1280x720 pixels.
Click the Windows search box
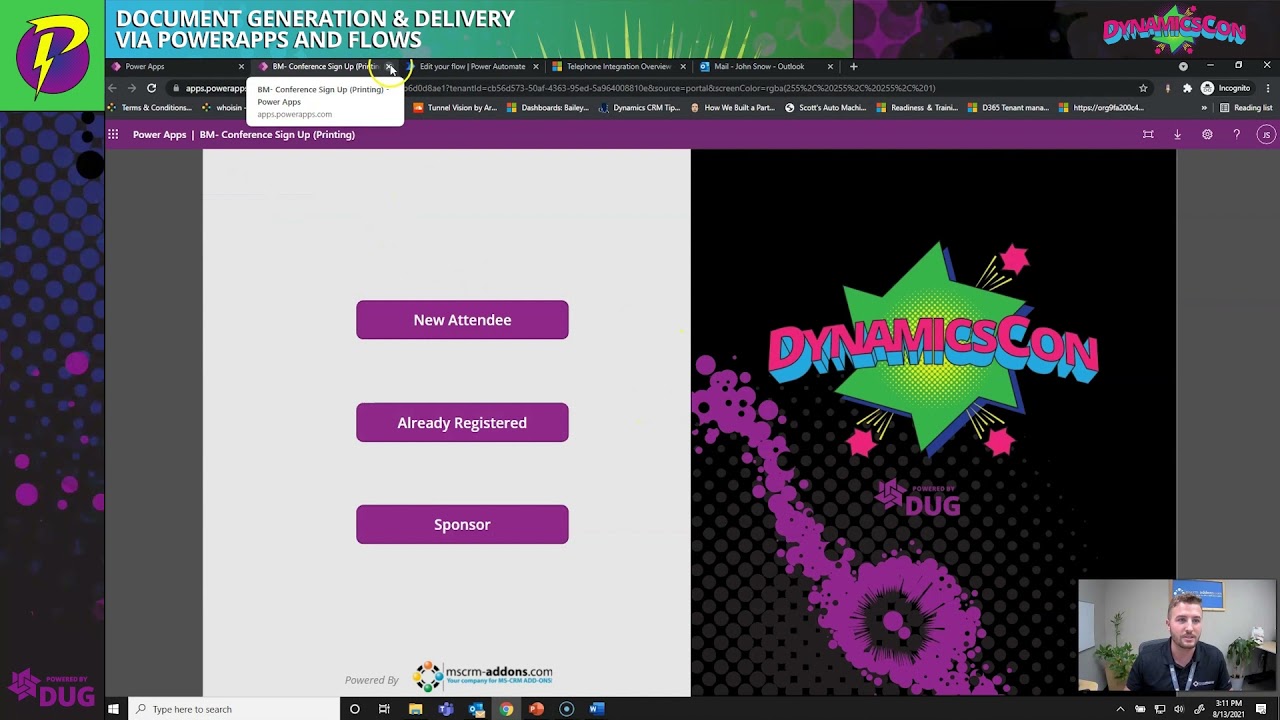click(234, 709)
